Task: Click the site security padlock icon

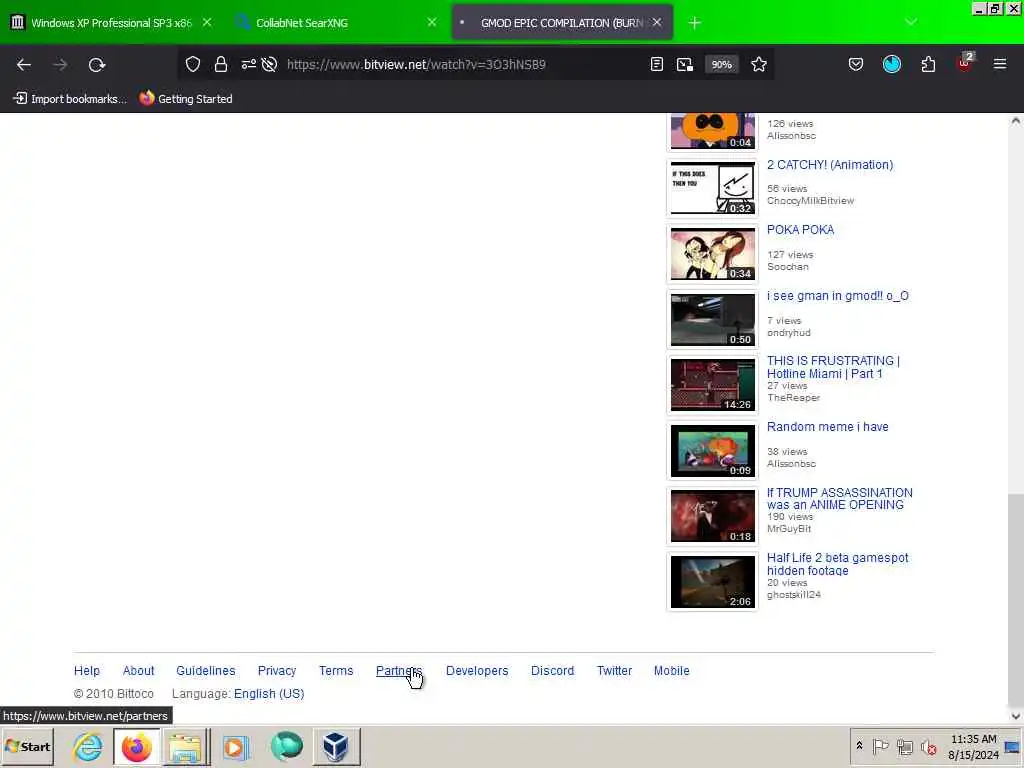Action: [221, 64]
